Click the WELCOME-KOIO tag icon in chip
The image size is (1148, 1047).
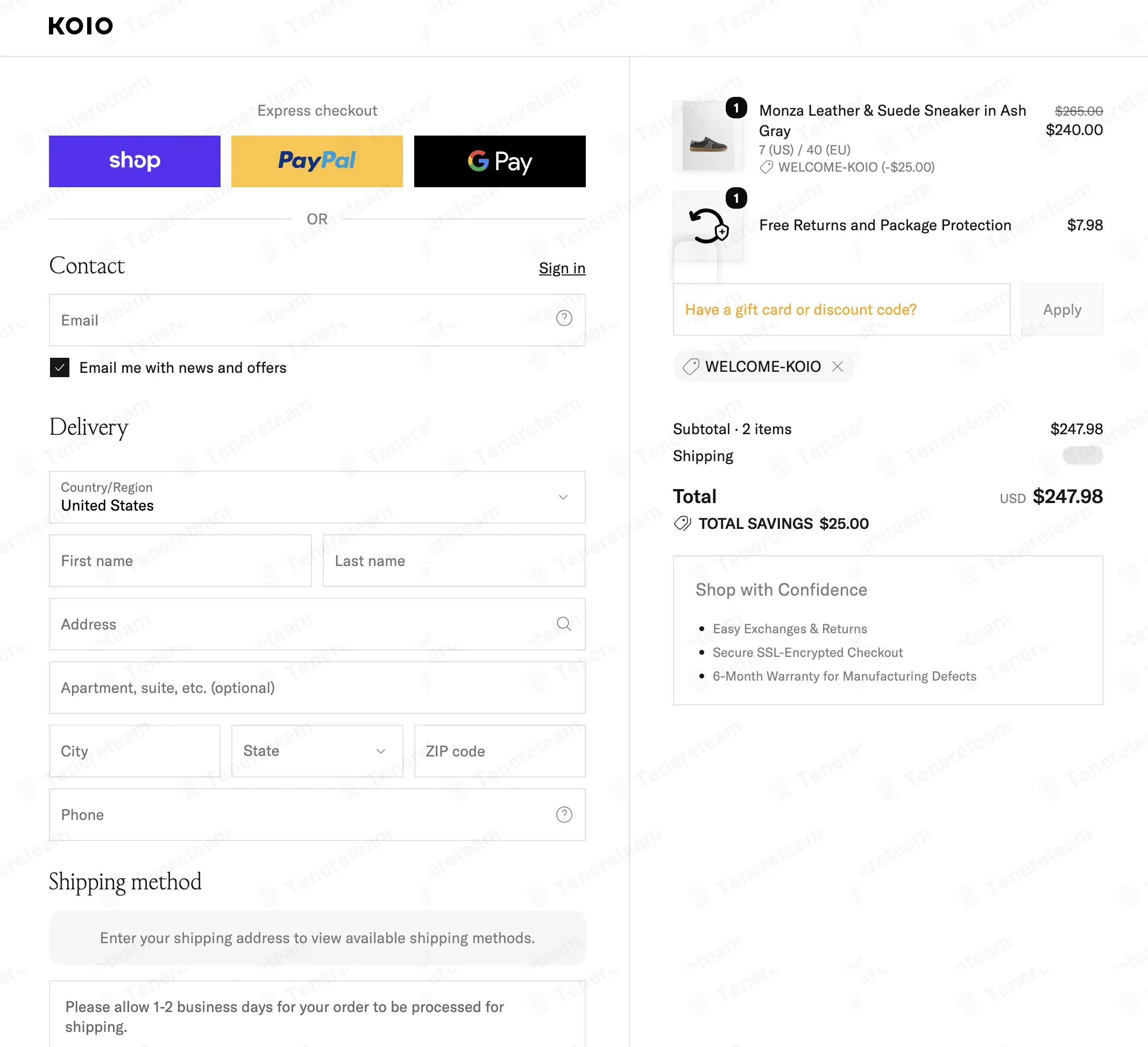click(691, 366)
